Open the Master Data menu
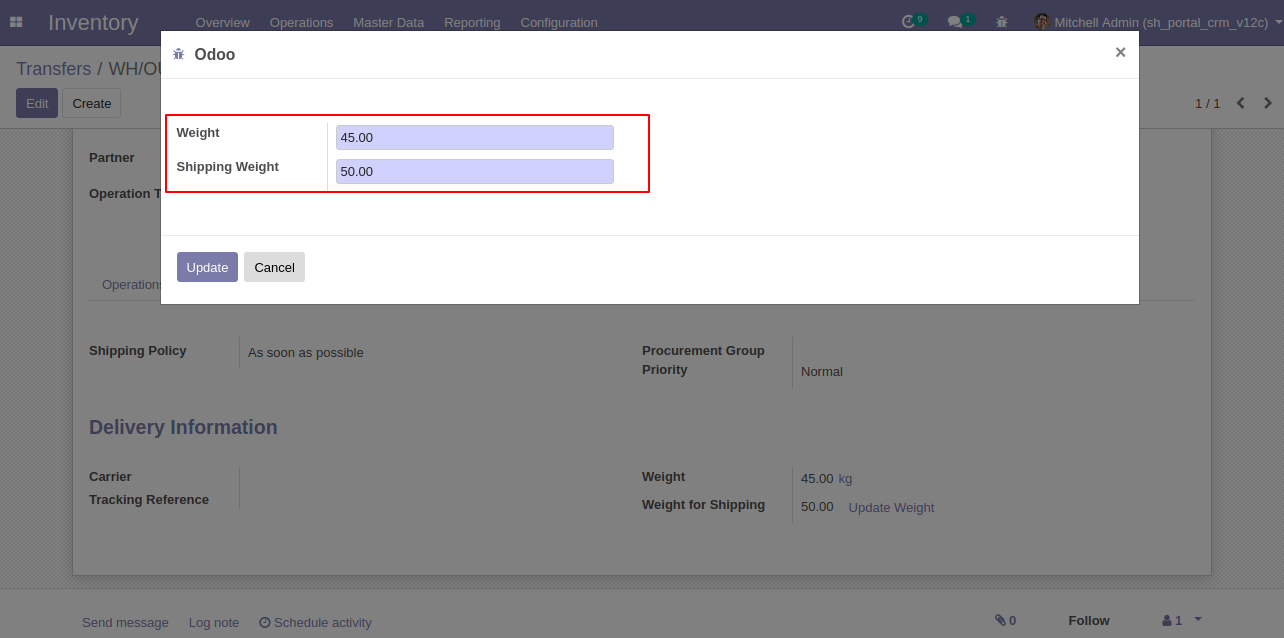The height and width of the screenshot is (638, 1284). pos(388,22)
